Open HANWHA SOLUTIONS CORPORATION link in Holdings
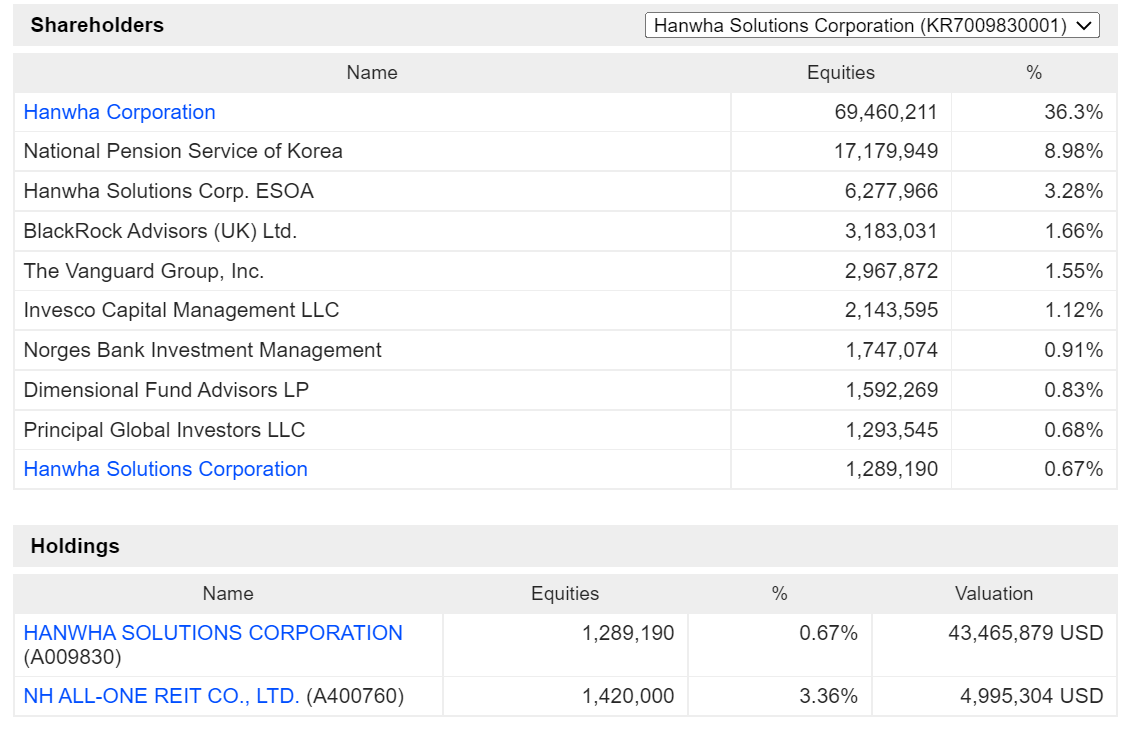 tap(213, 633)
